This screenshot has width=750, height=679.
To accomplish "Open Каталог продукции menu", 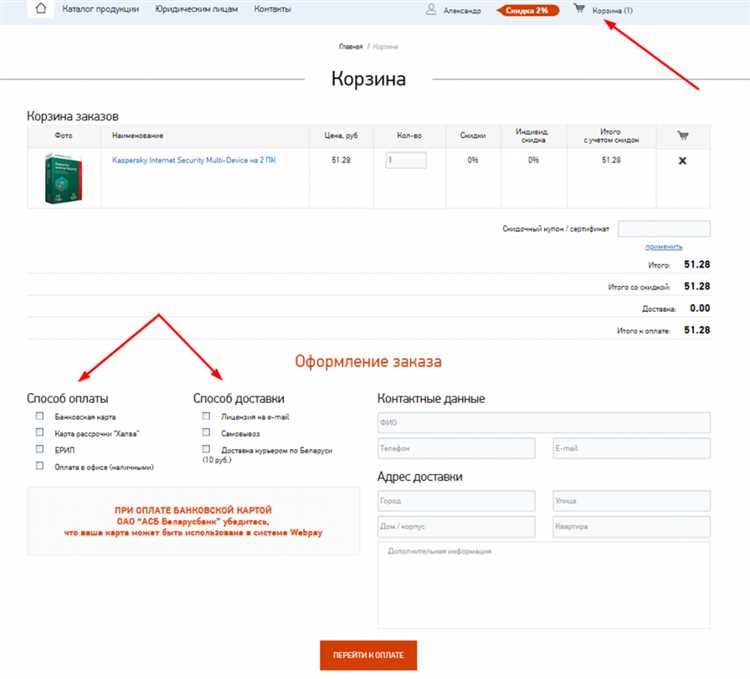I will [103, 10].
